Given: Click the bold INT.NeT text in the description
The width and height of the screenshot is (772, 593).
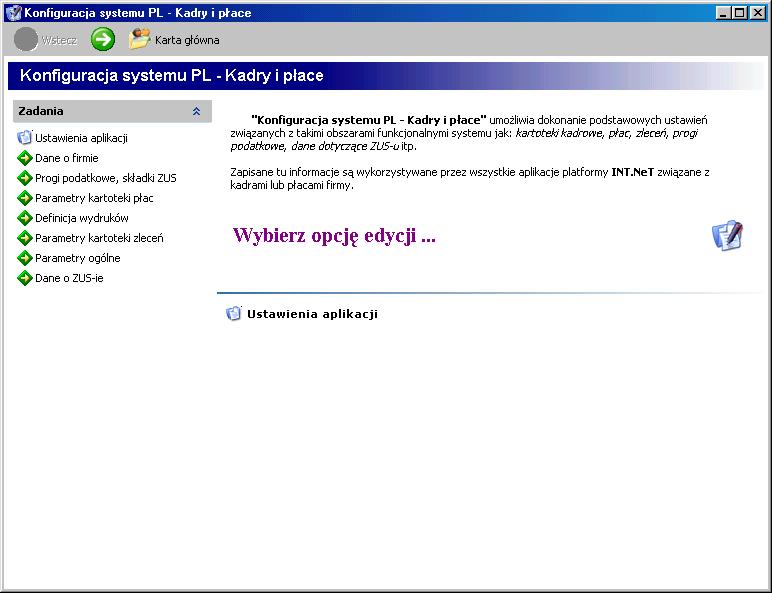Looking at the screenshot, I should click(x=633, y=172).
